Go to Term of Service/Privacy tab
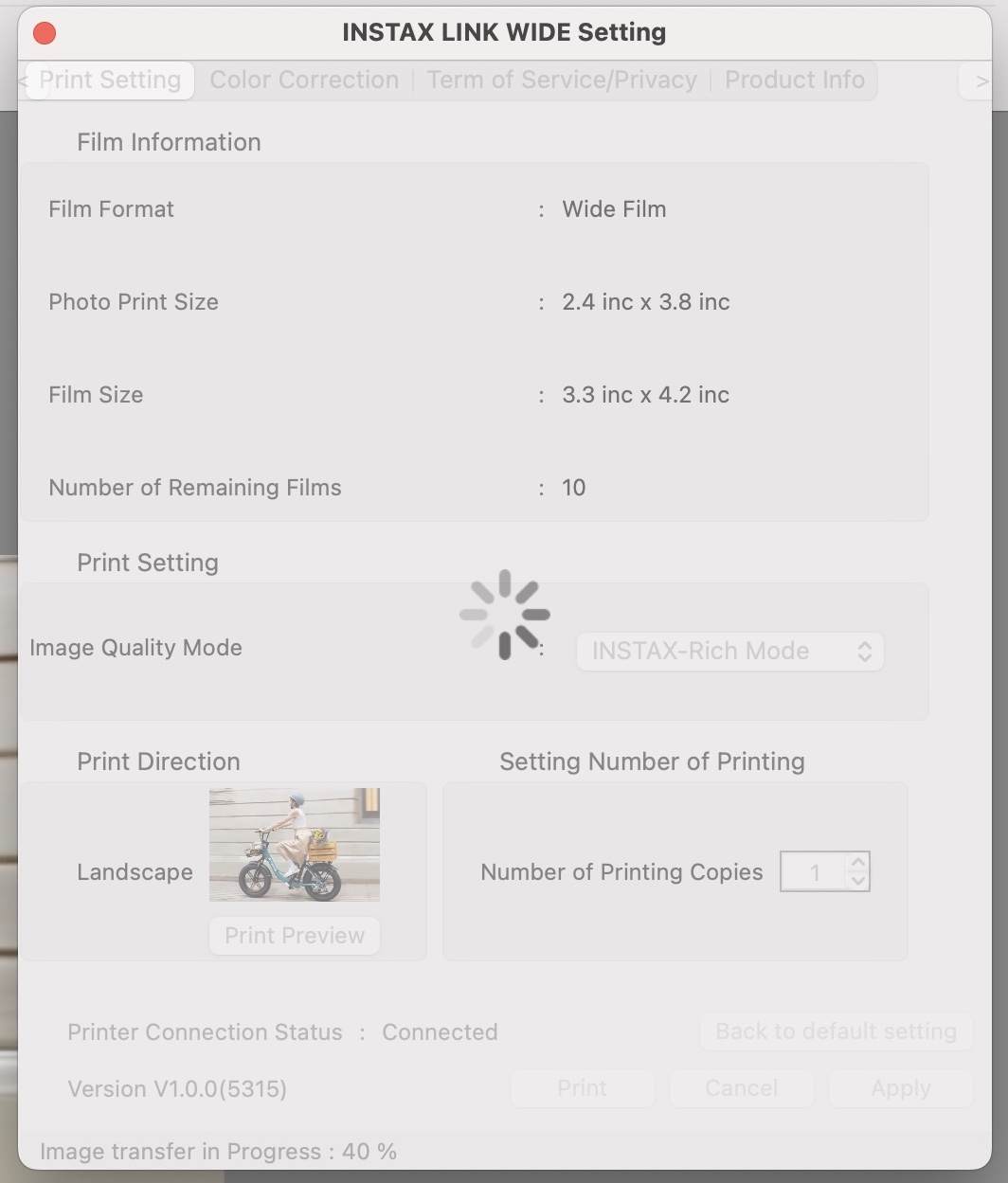This screenshot has height=1183, width=1008. 562,81
